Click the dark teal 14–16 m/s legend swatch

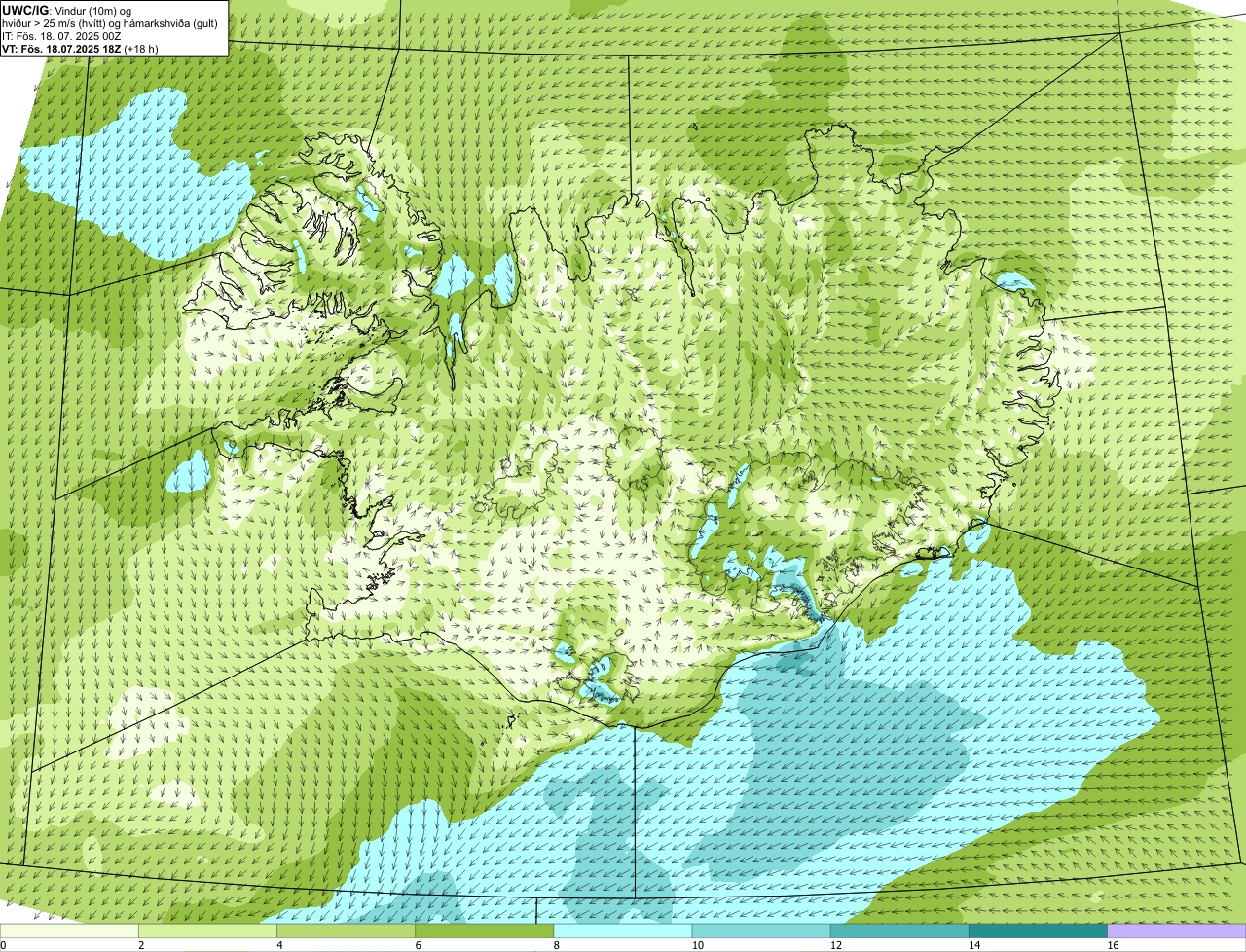[x=1039, y=932]
